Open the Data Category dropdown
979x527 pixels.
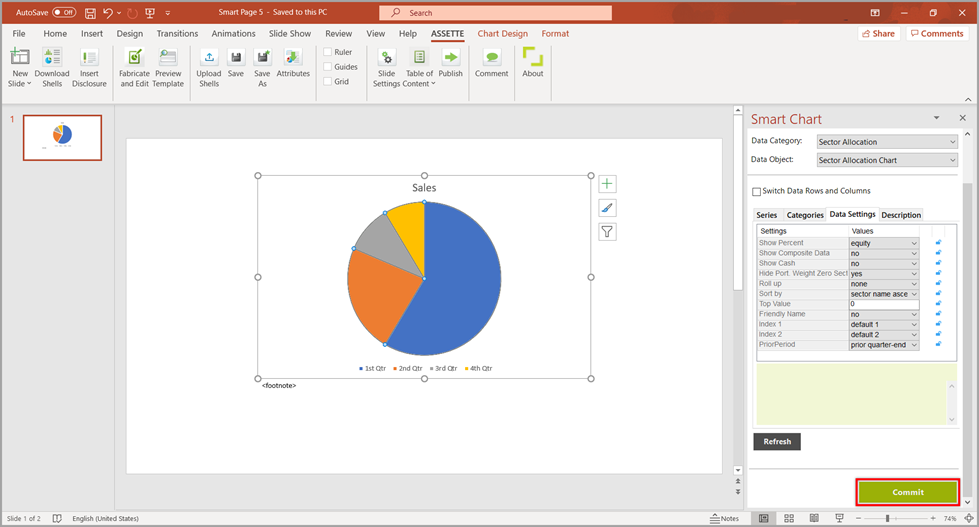click(x=887, y=142)
